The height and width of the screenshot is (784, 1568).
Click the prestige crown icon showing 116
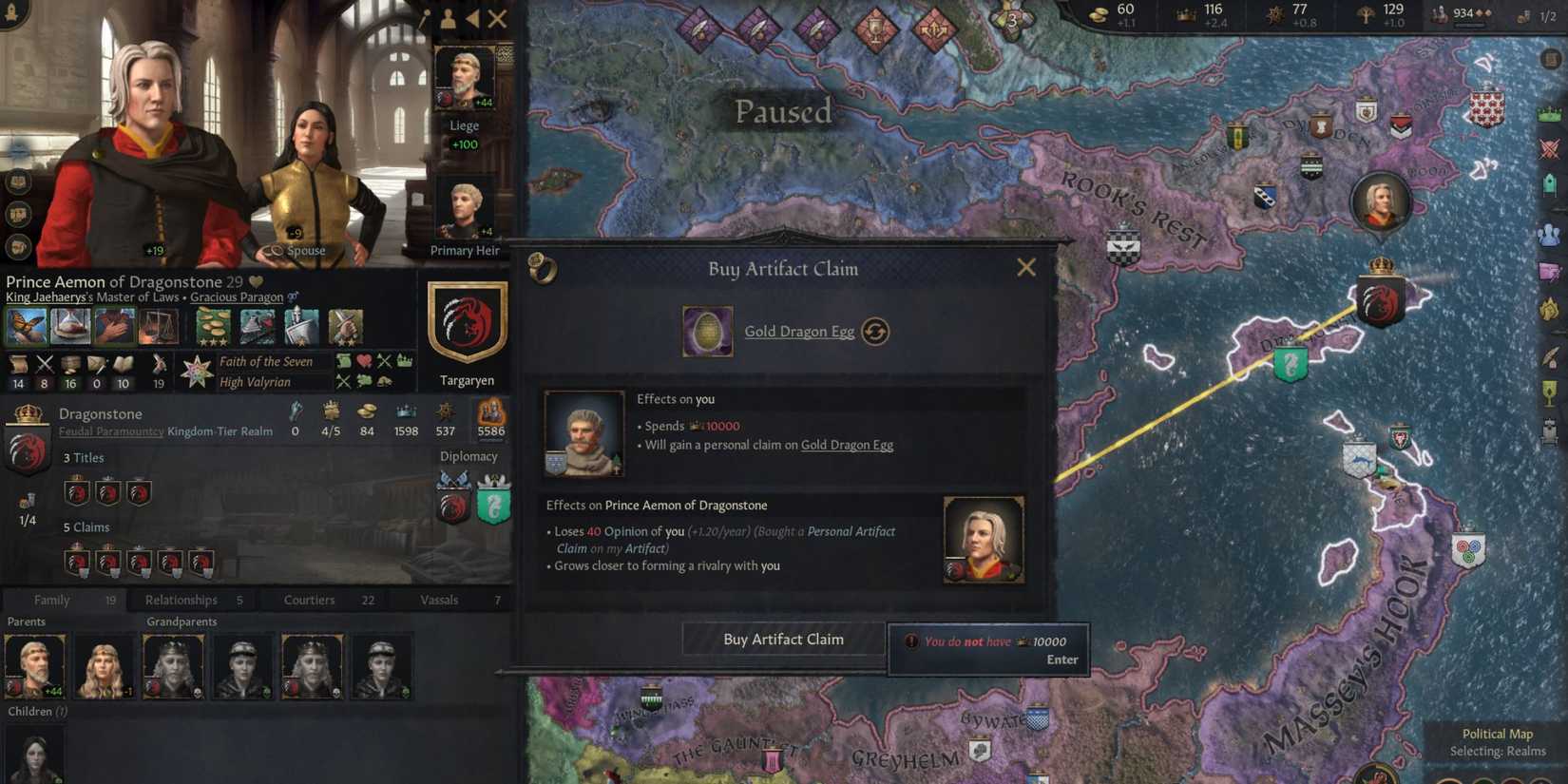(x=1186, y=14)
